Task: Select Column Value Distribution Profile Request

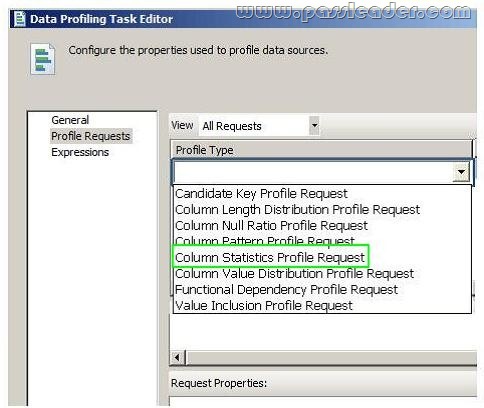Action: [x=294, y=274]
